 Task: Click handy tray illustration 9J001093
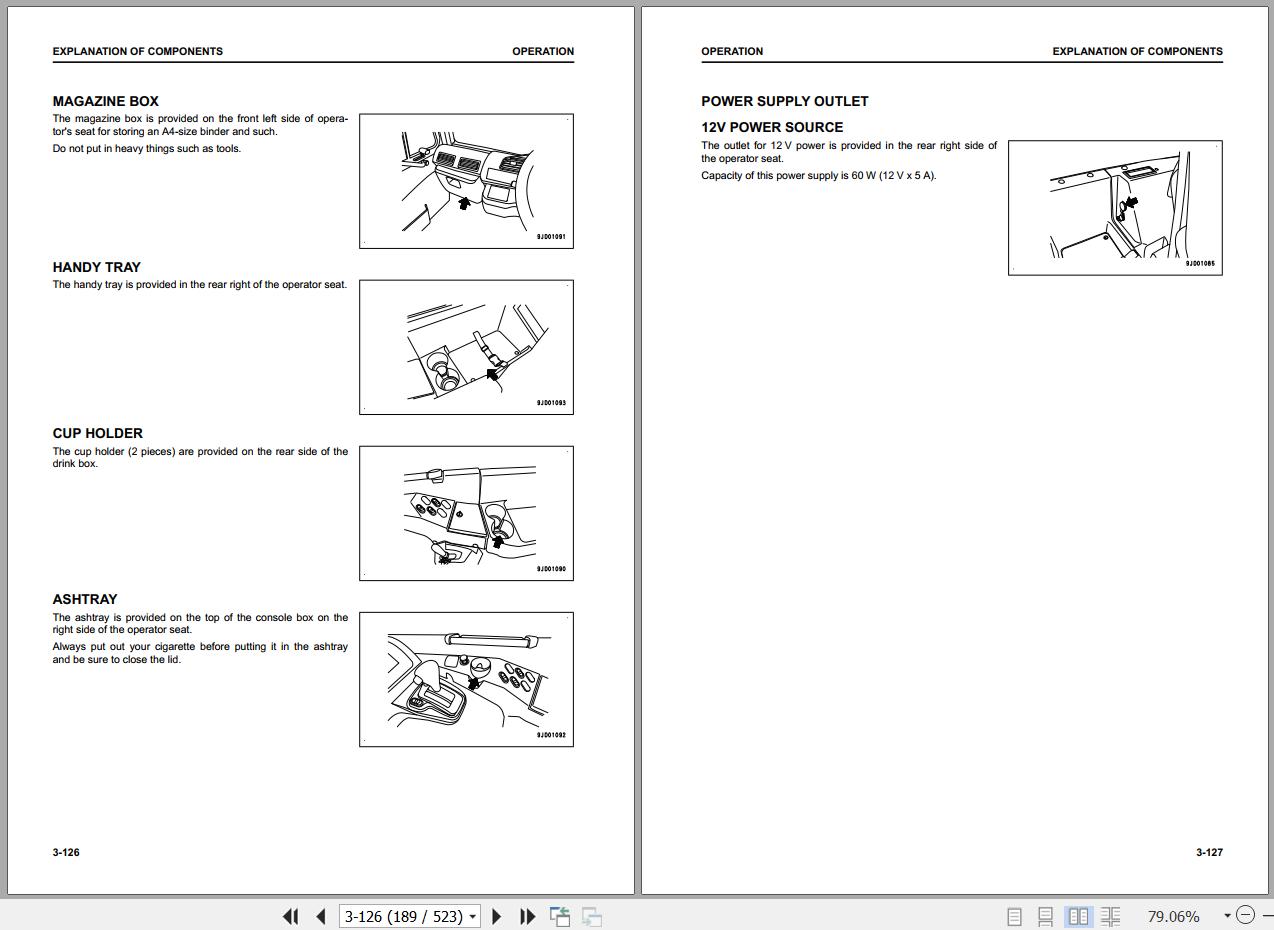point(466,347)
